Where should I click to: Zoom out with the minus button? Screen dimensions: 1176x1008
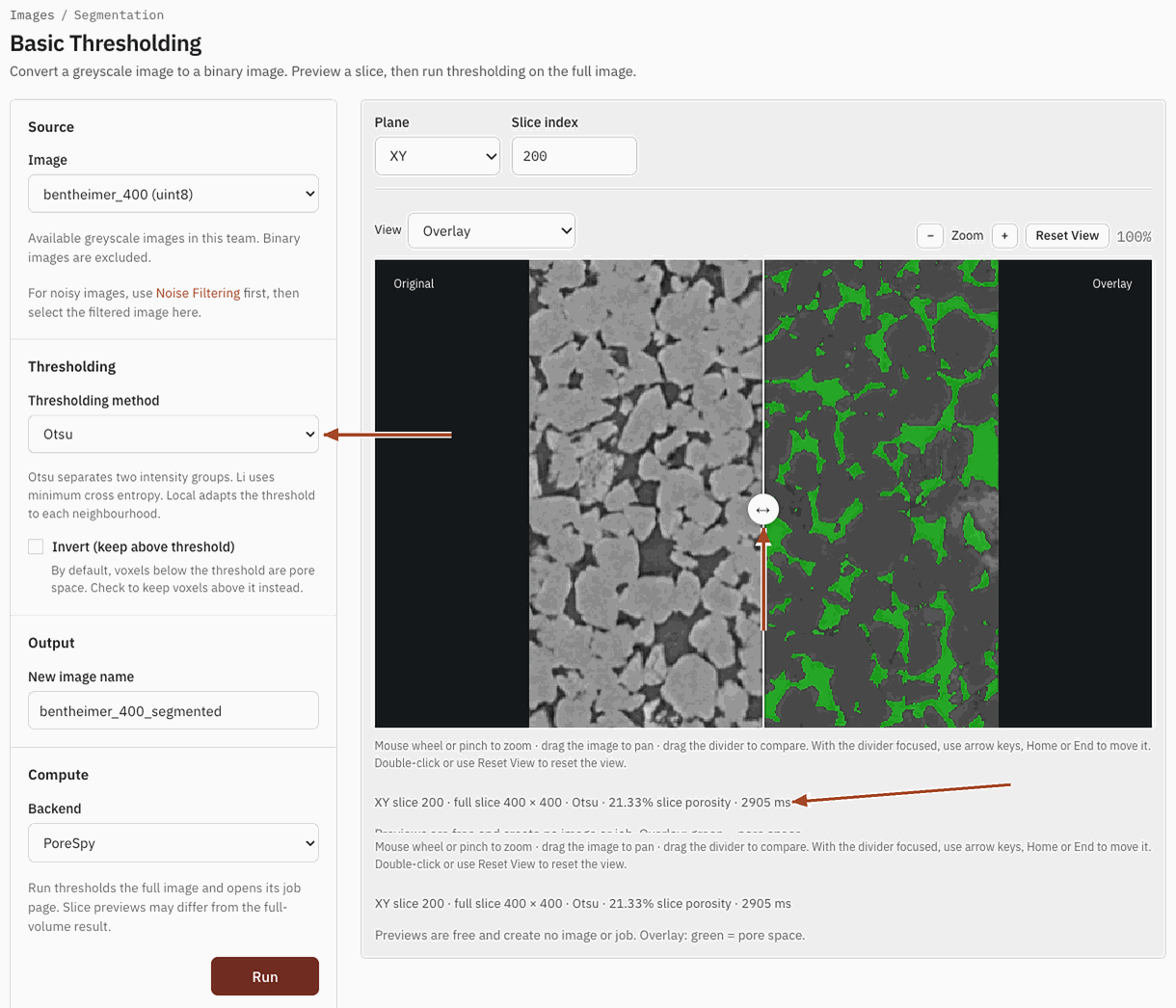pyautogui.click(x=930, y=235)
